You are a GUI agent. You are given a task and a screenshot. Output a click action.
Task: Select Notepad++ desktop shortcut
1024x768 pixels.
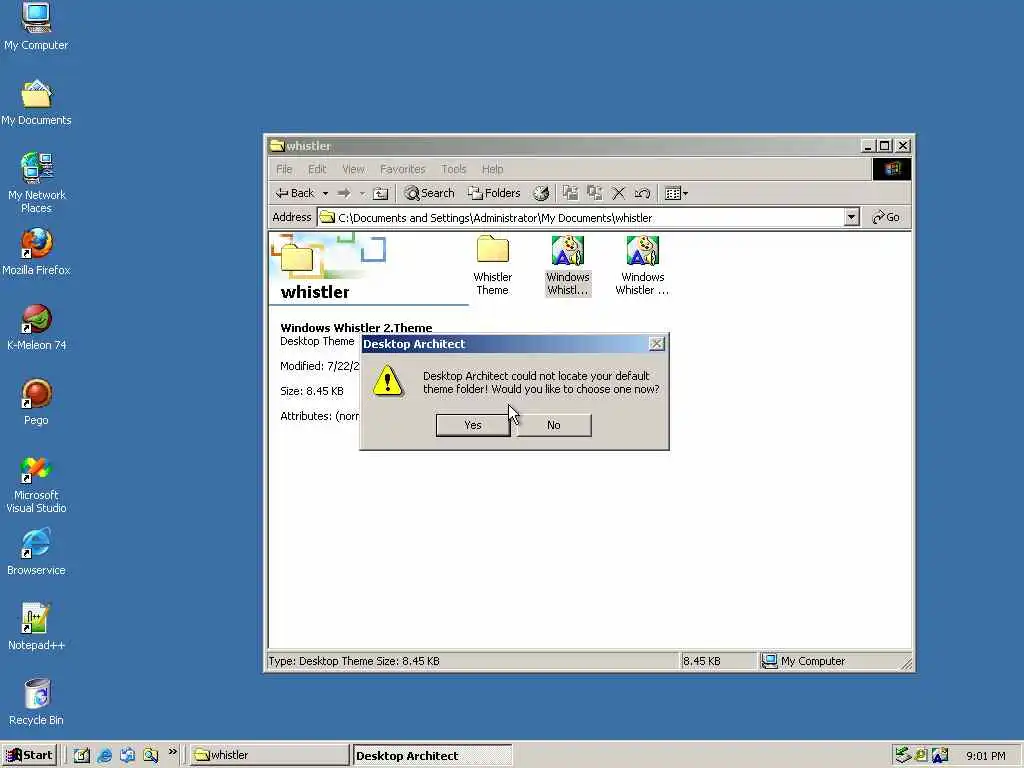click(36, 628)
